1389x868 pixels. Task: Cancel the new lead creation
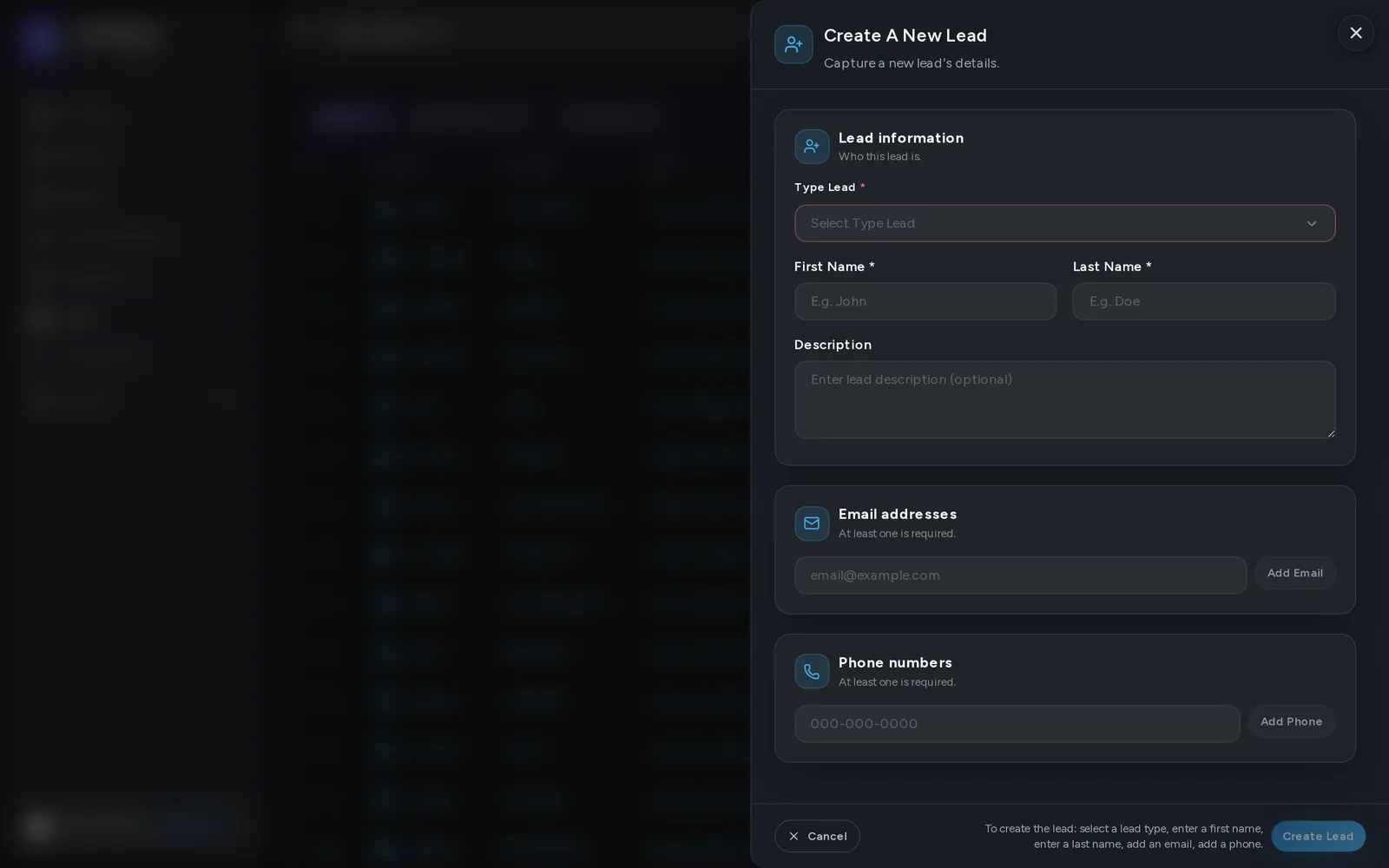817,836
